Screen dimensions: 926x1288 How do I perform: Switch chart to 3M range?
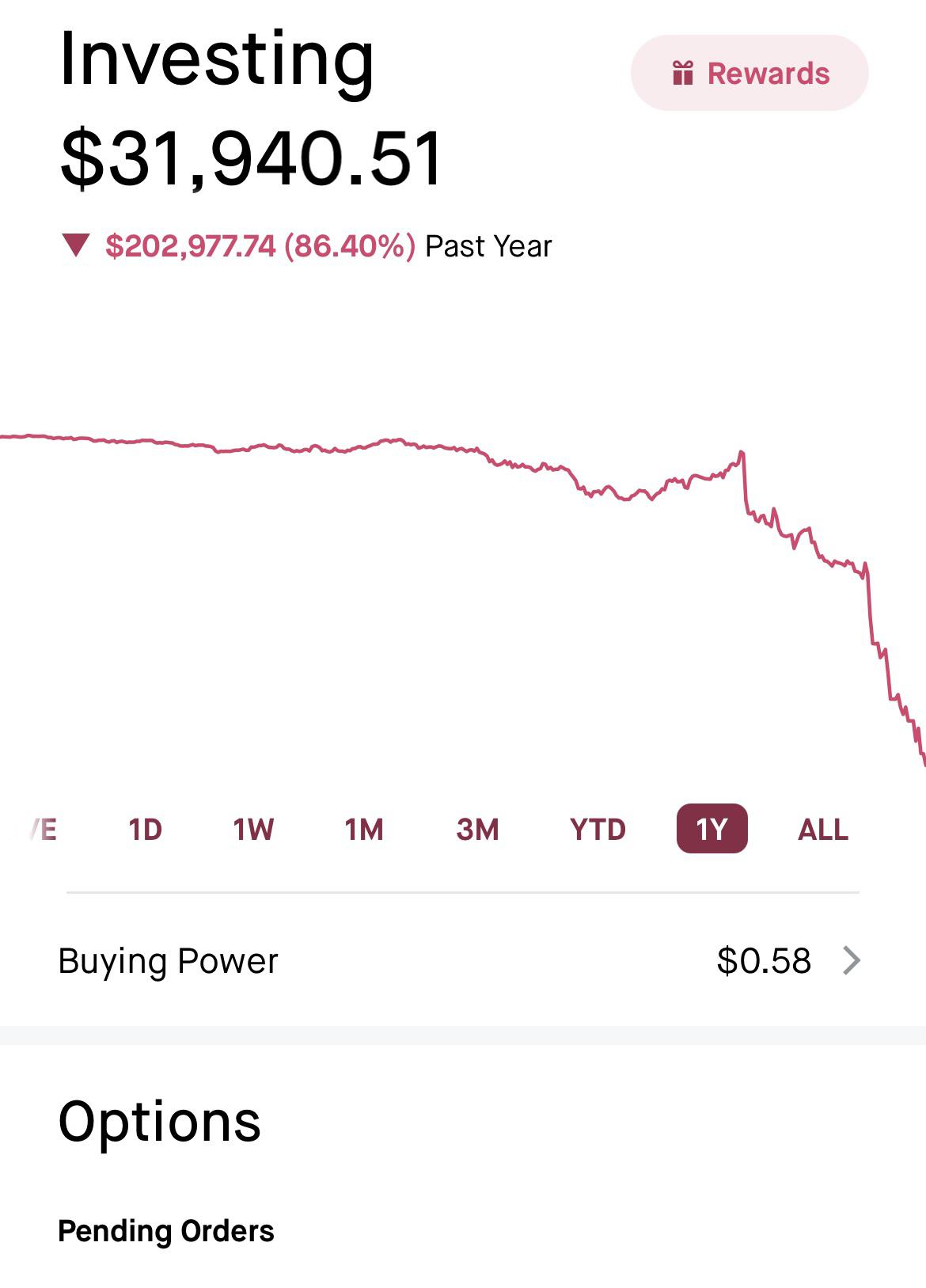(x=477, y=829)
